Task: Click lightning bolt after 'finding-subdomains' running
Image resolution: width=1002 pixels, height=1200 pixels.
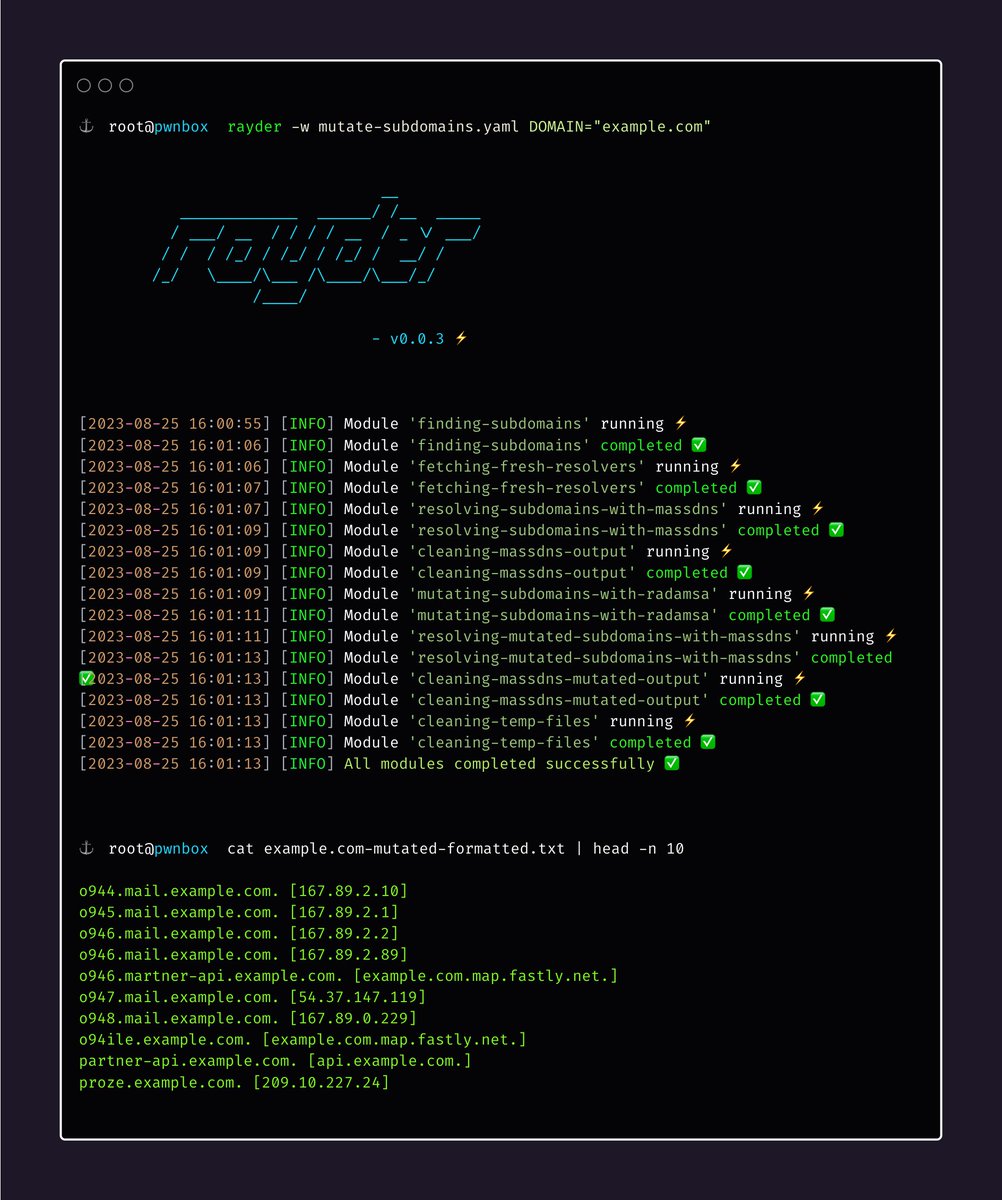Action: (681, 424)
